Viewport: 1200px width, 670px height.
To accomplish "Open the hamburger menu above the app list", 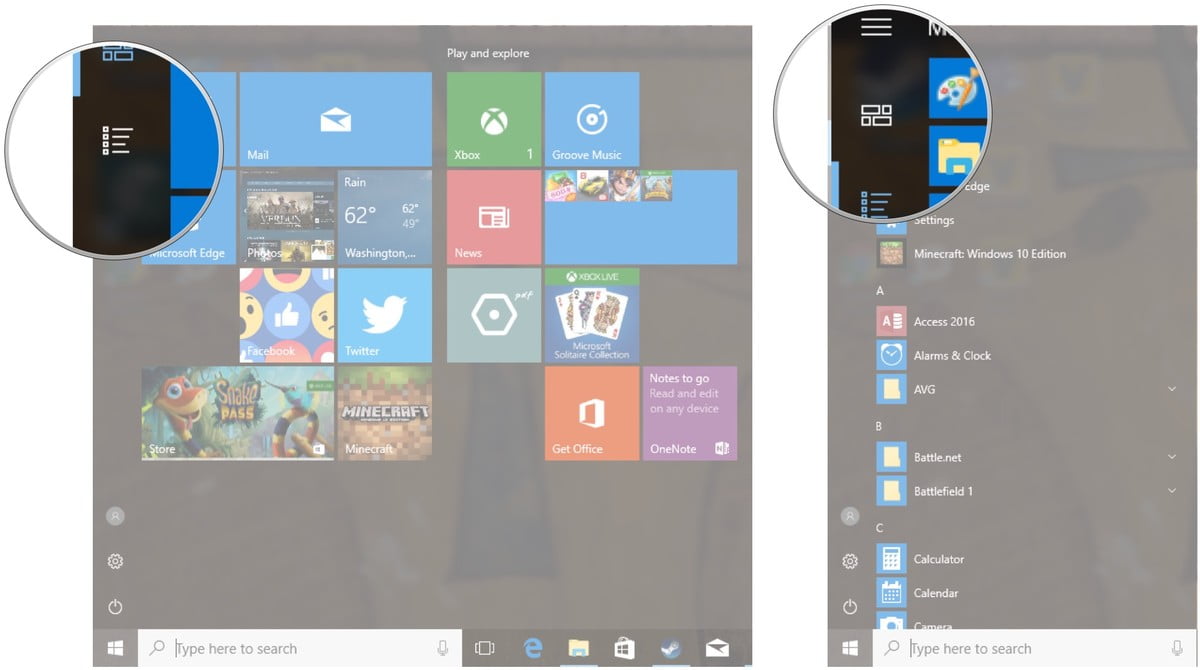I will pyautogui.click(x=876, y=26).
